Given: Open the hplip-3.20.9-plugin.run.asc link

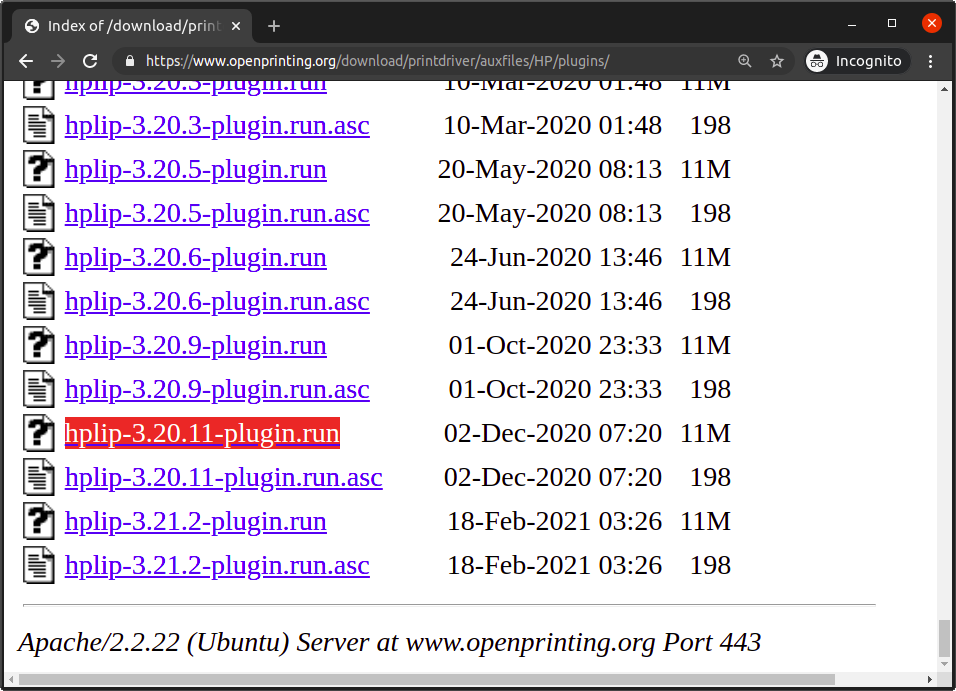Looking at the screenshot, I should (217, 390).
